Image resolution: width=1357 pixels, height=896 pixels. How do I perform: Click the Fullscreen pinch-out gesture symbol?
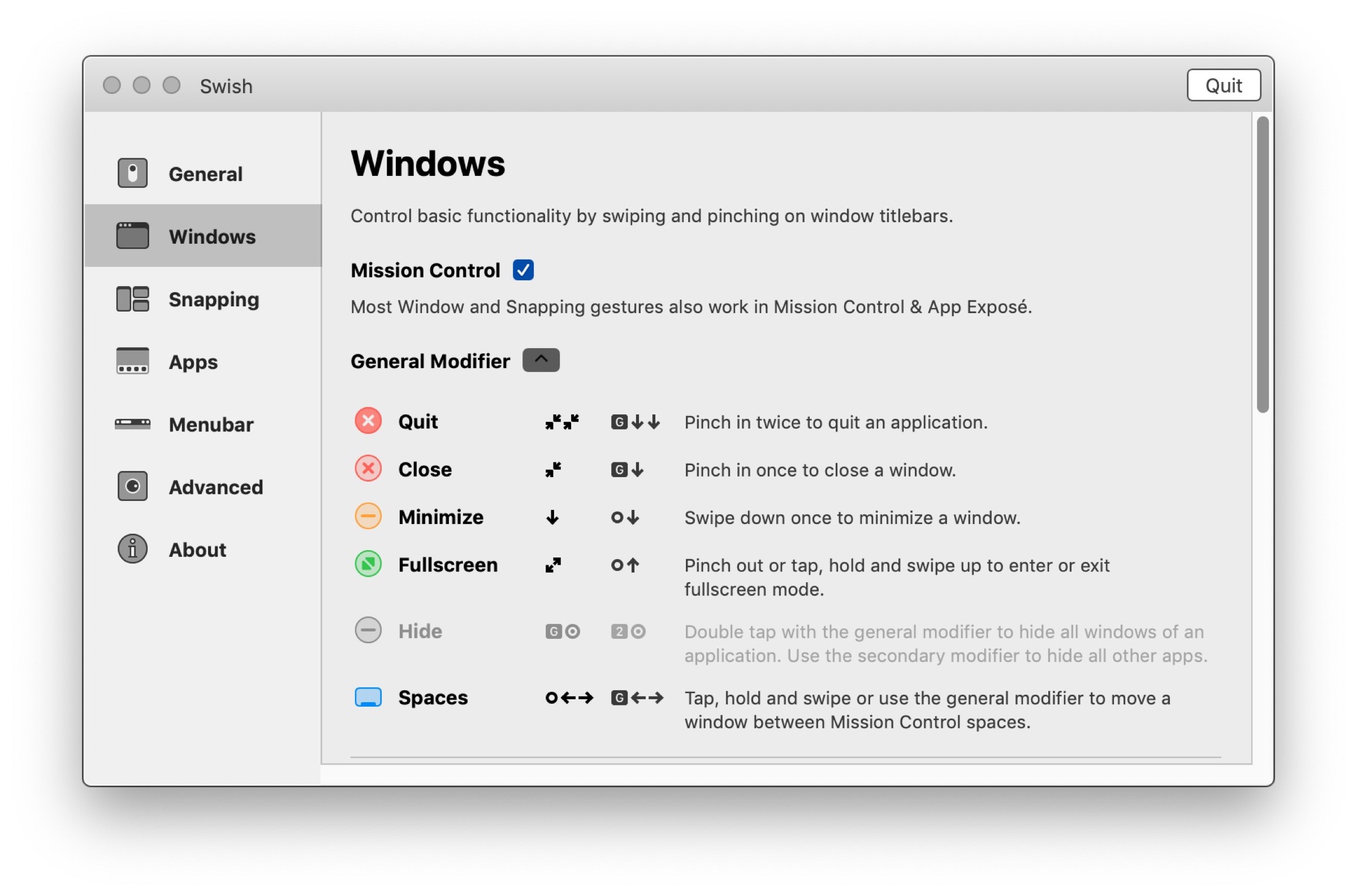552,565
